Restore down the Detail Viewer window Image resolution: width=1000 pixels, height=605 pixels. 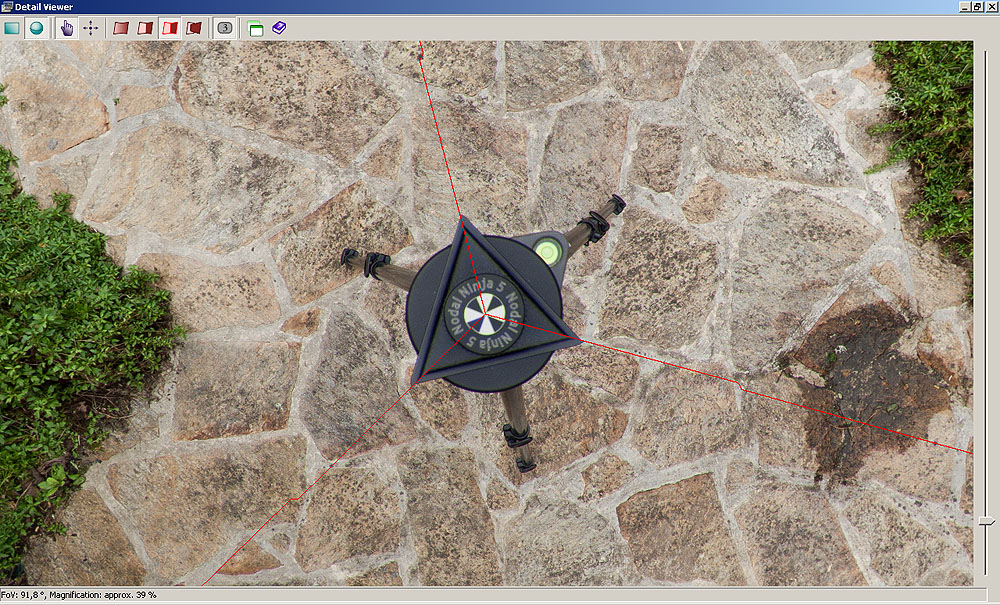(977, 7)
